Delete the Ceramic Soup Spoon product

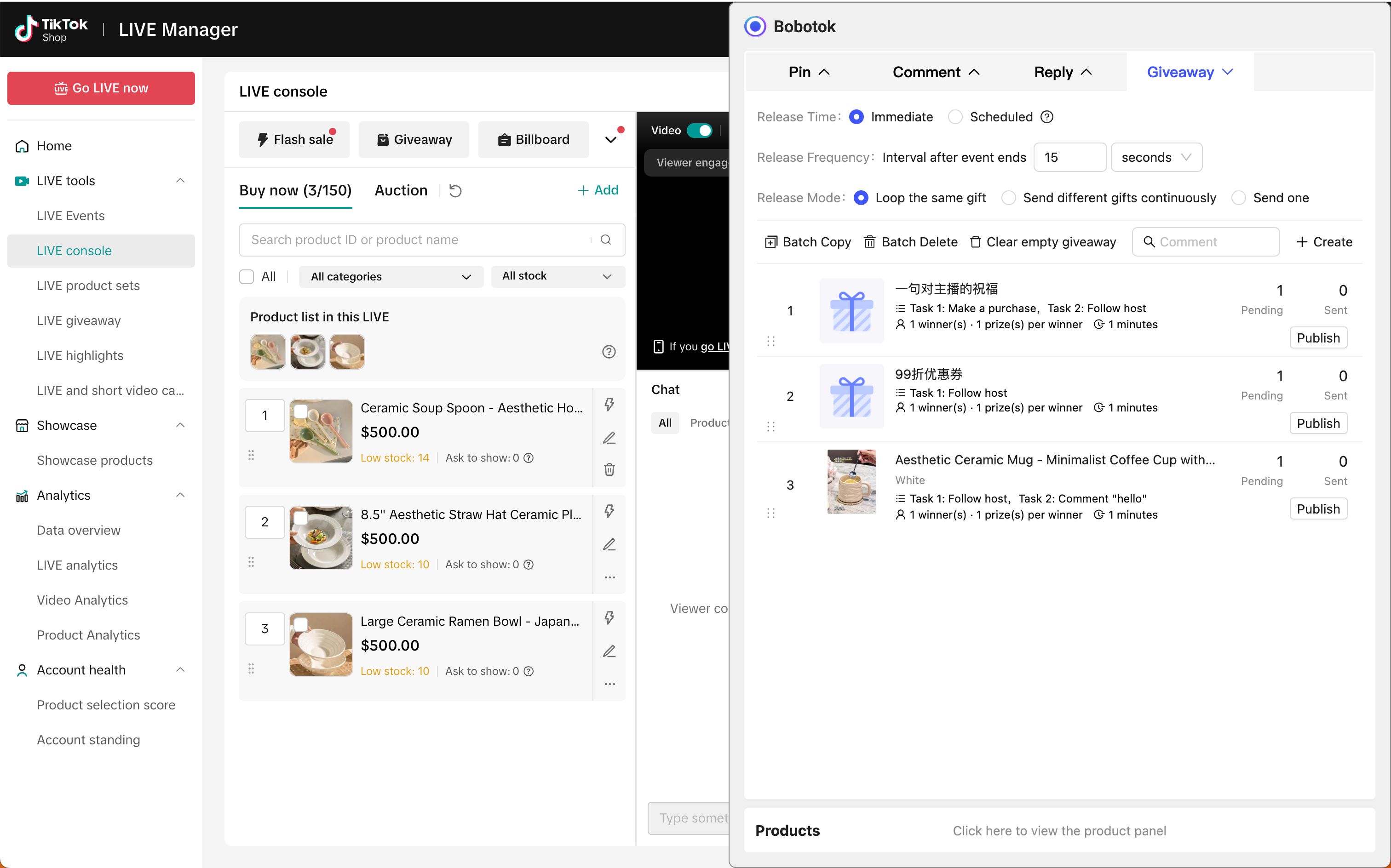[x=609, y=469]
